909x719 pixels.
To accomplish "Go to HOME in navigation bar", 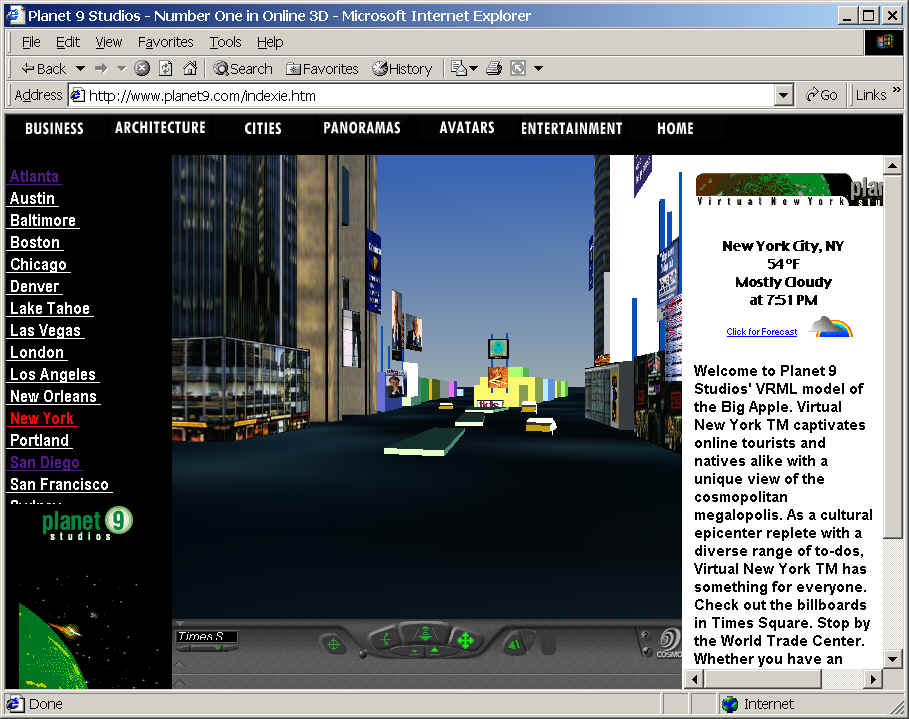I will (x=675, y=128).
